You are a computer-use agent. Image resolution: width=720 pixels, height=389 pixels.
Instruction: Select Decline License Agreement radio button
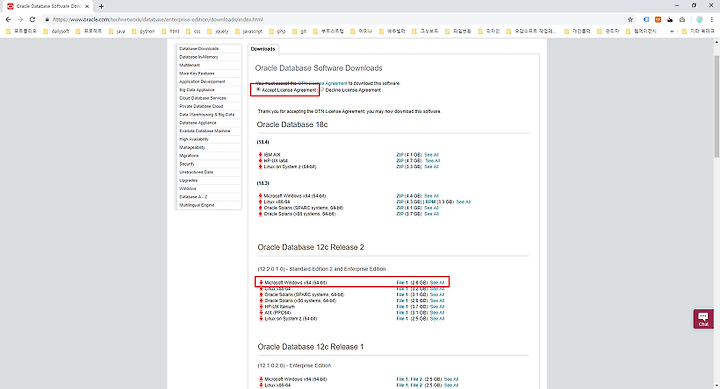(x=322, y=90)
